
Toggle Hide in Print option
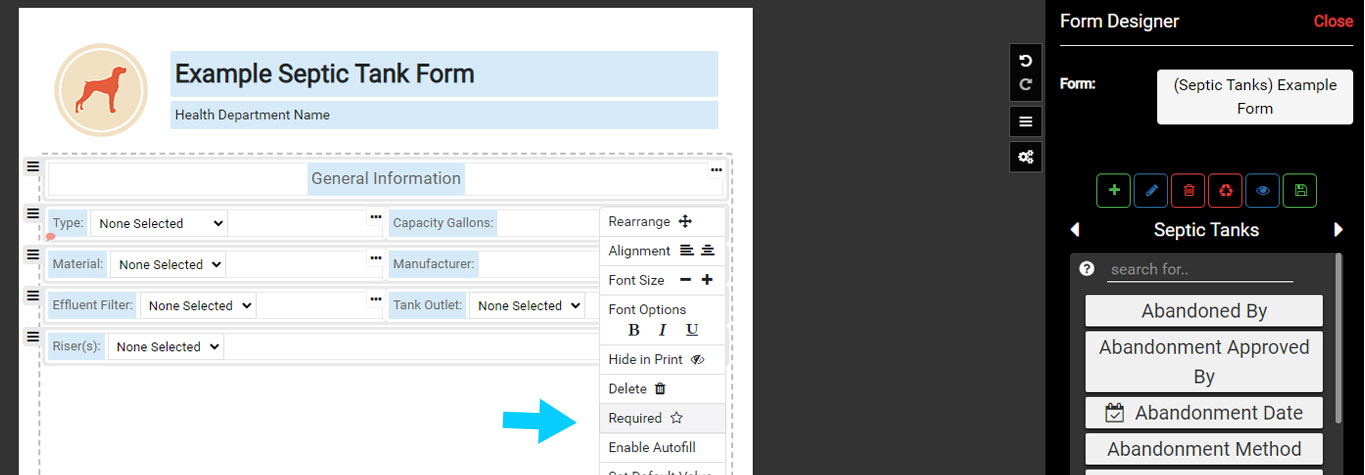[662, 359]
